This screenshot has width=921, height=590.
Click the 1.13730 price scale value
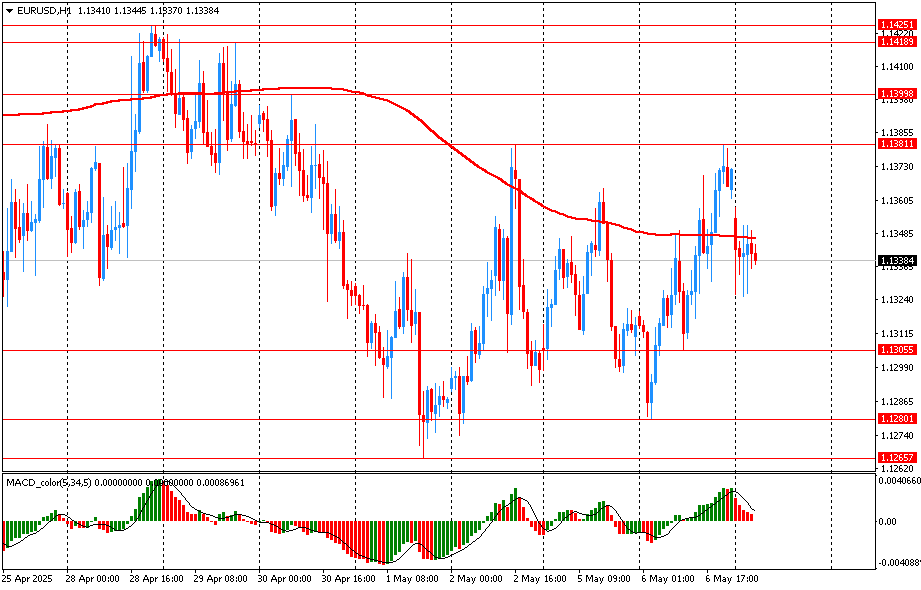pyautogui.click(x=897, y=168)
